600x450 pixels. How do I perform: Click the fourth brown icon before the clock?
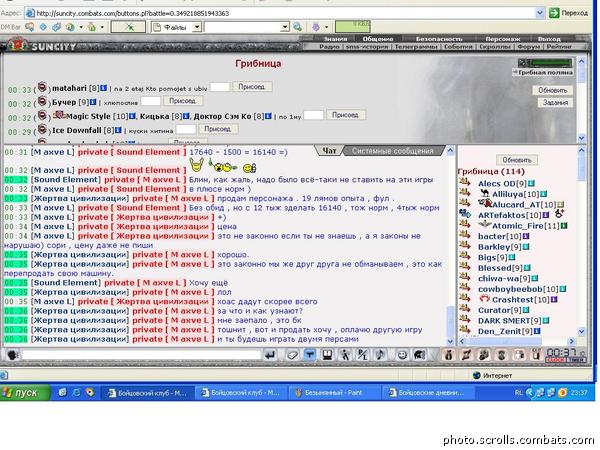click(x=502, y=355)
